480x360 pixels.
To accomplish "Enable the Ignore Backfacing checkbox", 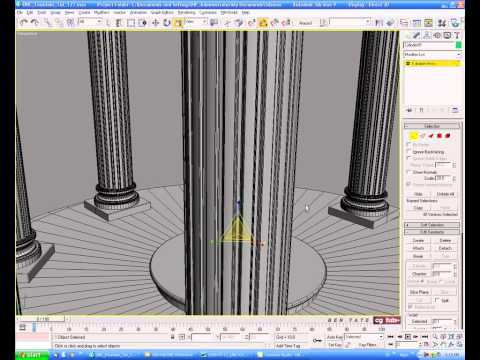I will click(409, 152).
